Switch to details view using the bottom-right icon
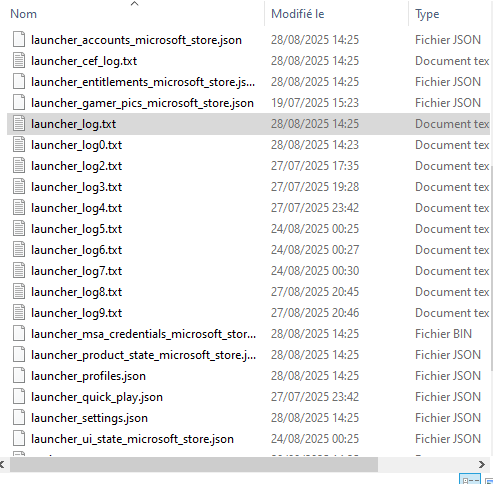Image resolution: width=493 pixels, height=484 pixels. pyautogui.click(x=470, y=479)
